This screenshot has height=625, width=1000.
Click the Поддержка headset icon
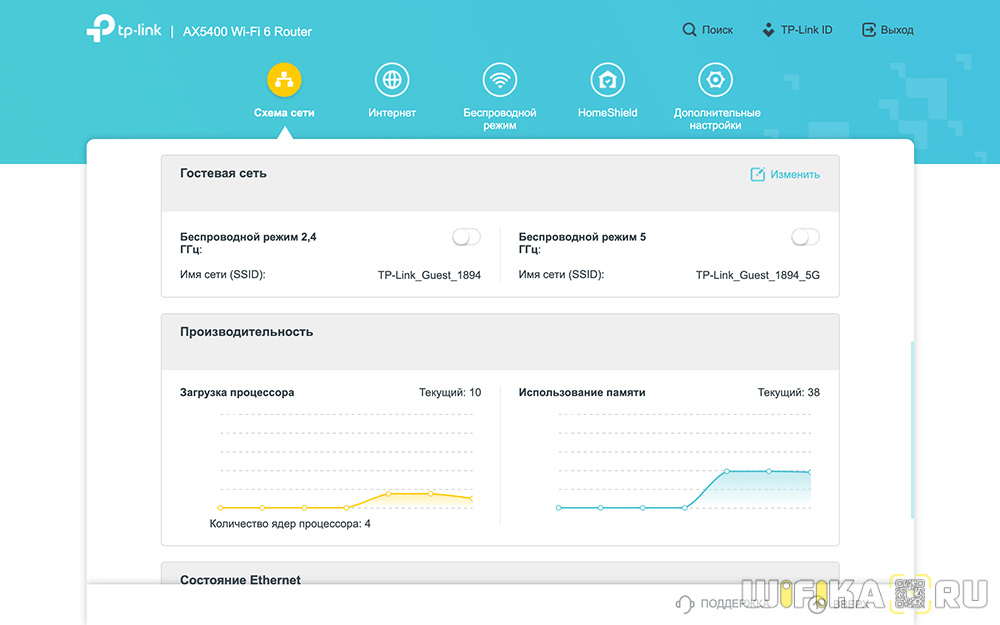pyautogui.click(x=685, y=603)
